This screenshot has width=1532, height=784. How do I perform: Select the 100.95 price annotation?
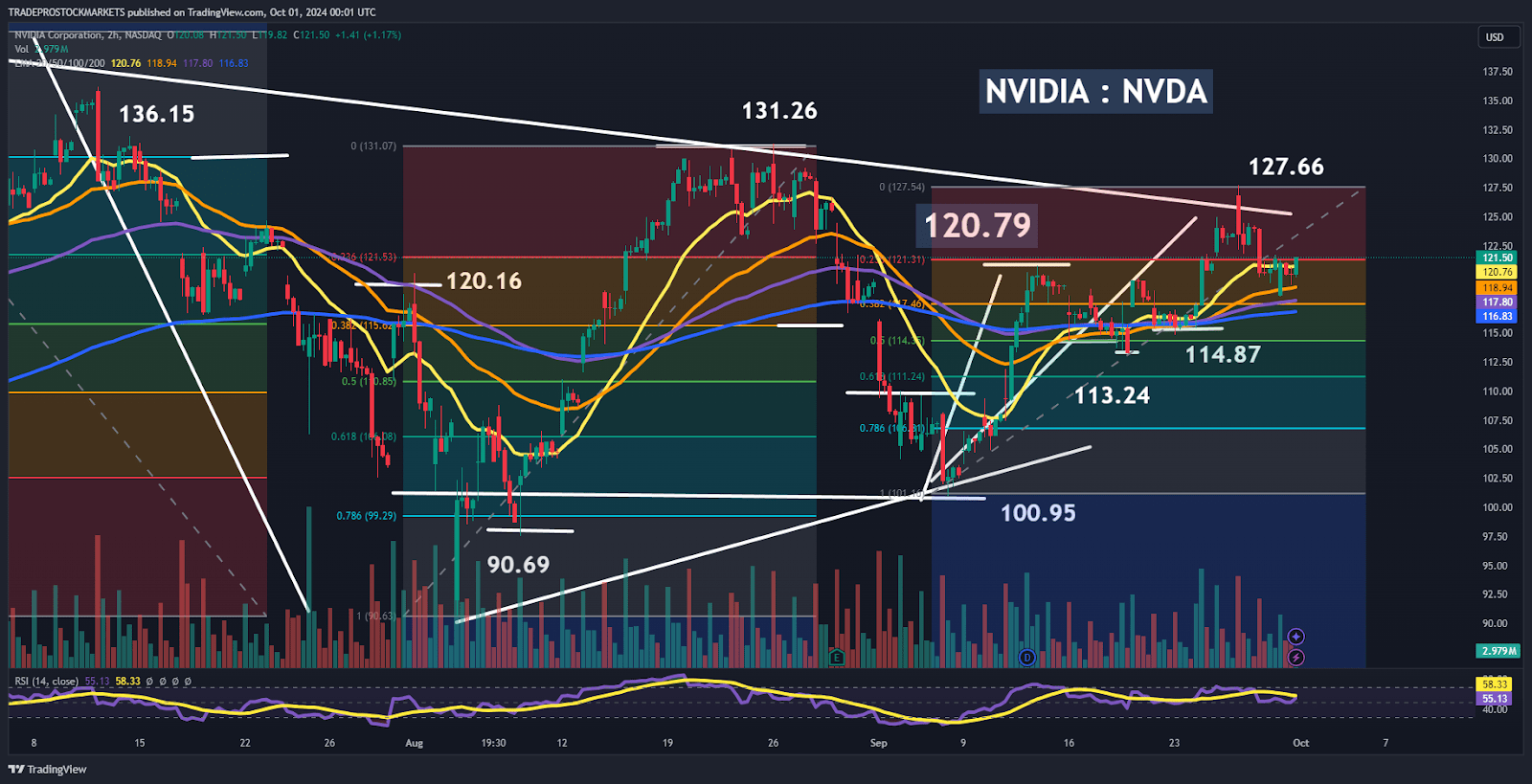click(1038, 513)
